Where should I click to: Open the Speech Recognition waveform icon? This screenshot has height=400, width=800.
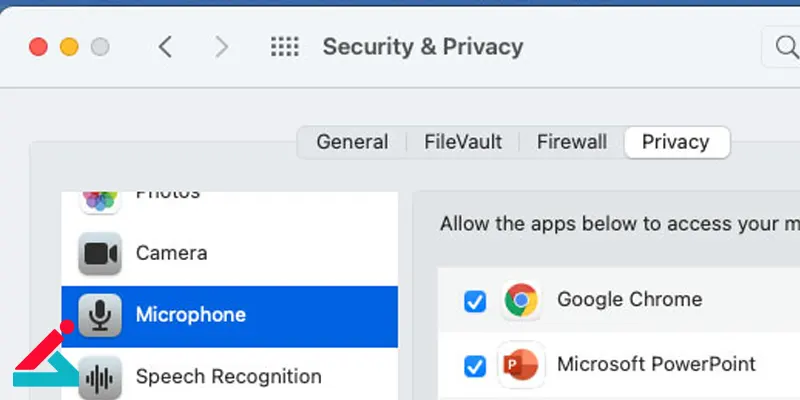click(100, 378)
